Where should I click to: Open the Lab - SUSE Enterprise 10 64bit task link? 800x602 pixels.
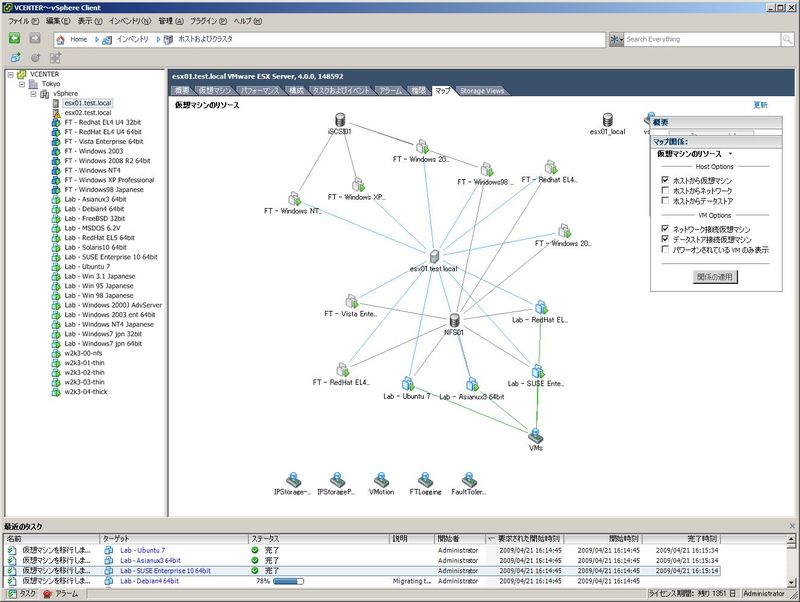(x=165, y=571)
